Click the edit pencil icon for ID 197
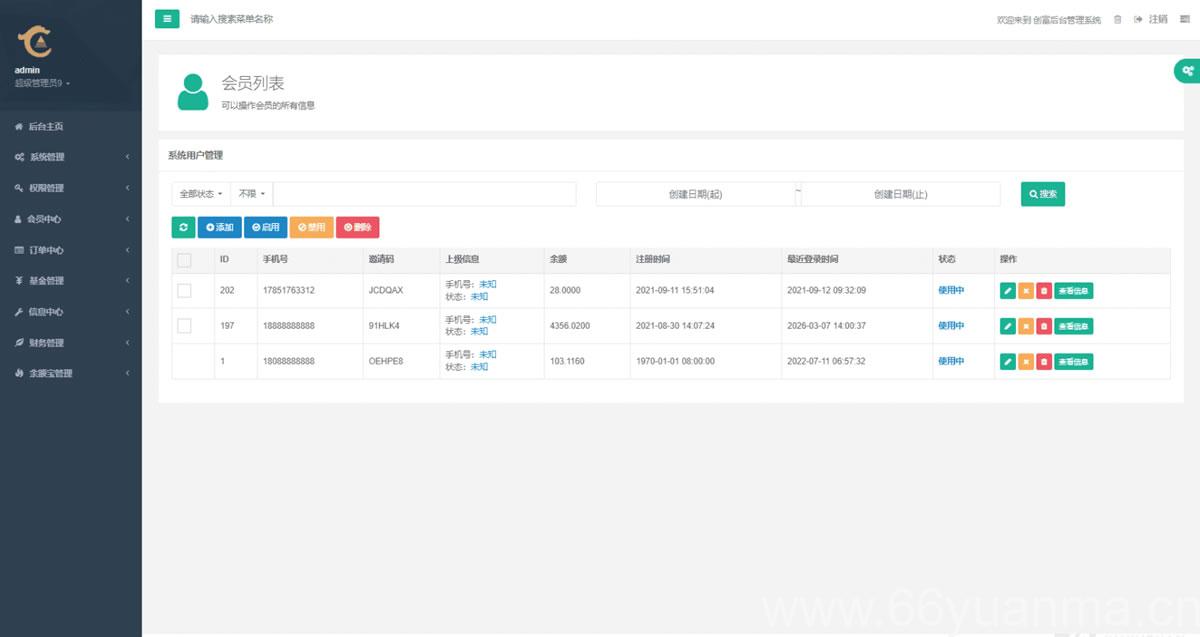 (x=1007, y=326)
